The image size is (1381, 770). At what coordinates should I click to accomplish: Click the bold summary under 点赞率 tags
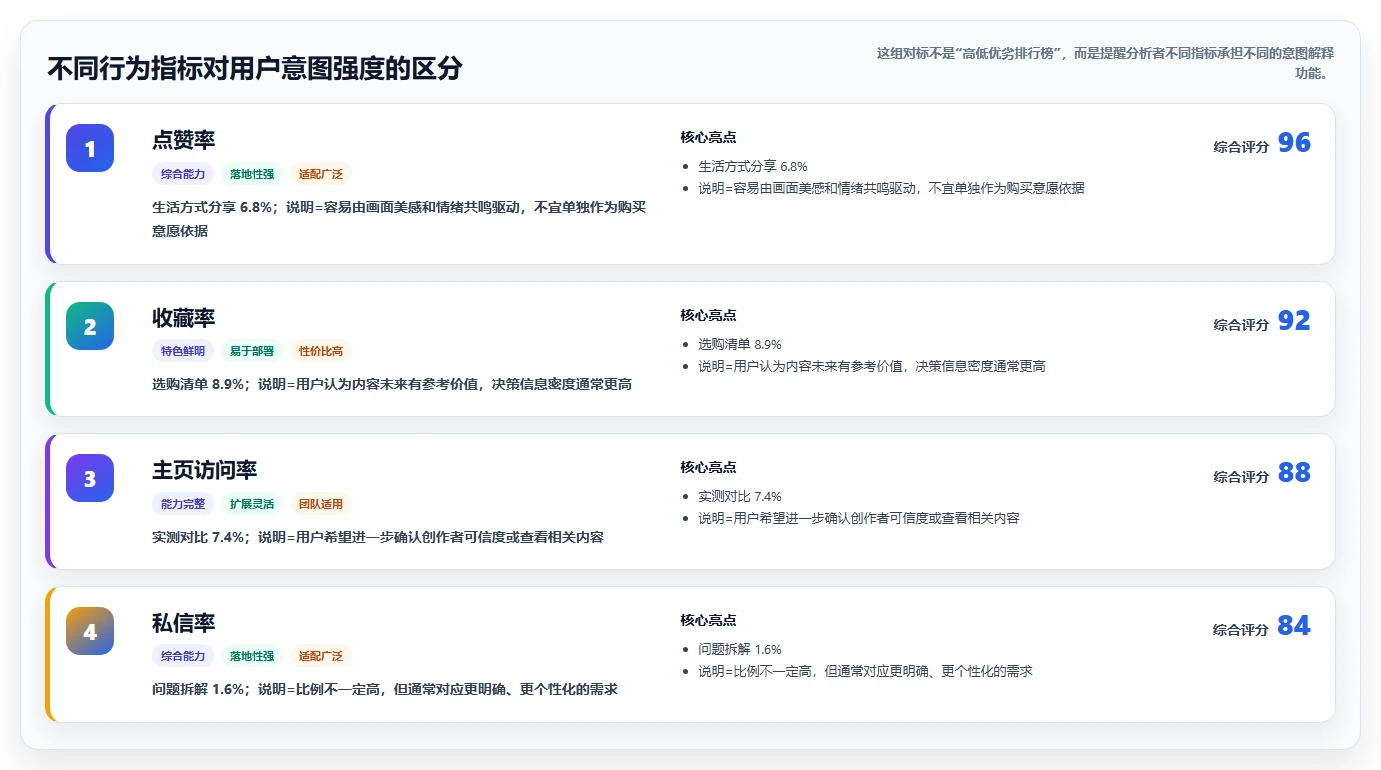400,219
